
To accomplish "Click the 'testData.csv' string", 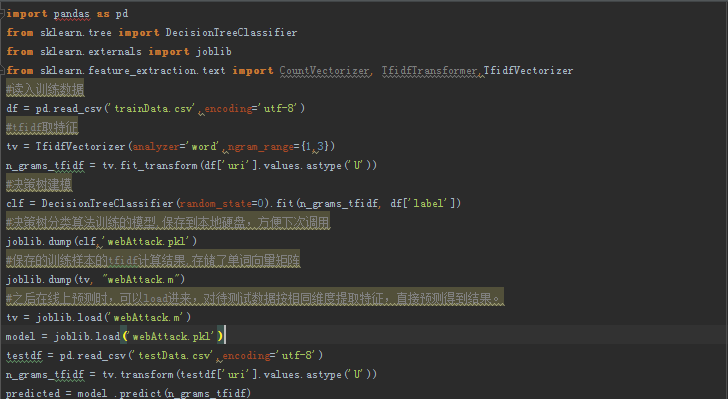I will 175,356.
